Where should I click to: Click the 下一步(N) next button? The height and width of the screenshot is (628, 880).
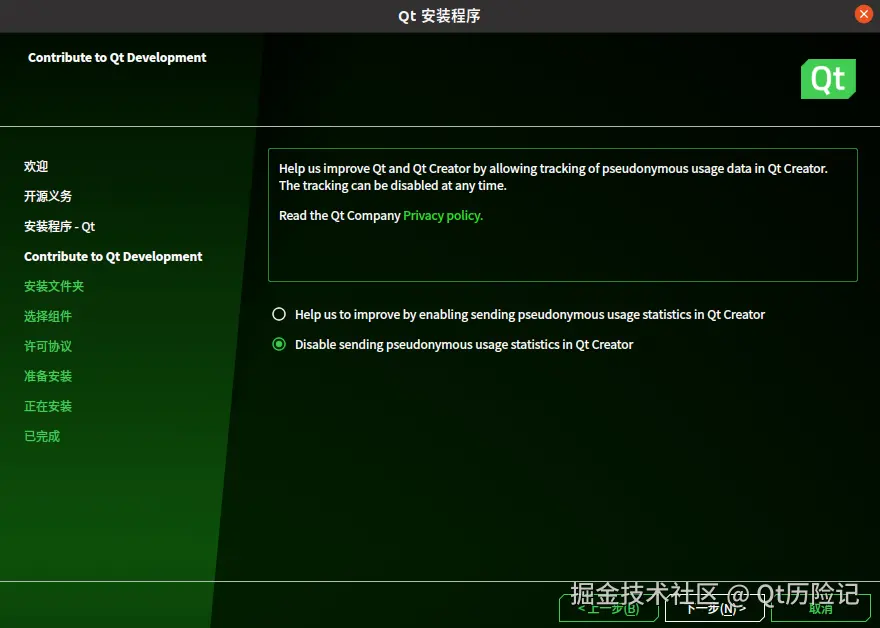pos(714,608)
